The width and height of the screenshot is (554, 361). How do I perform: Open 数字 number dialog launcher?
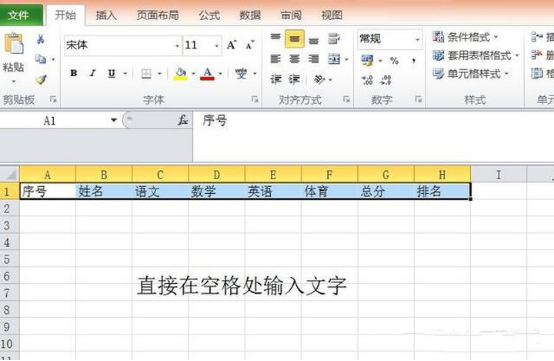click(x=418, y=100)
